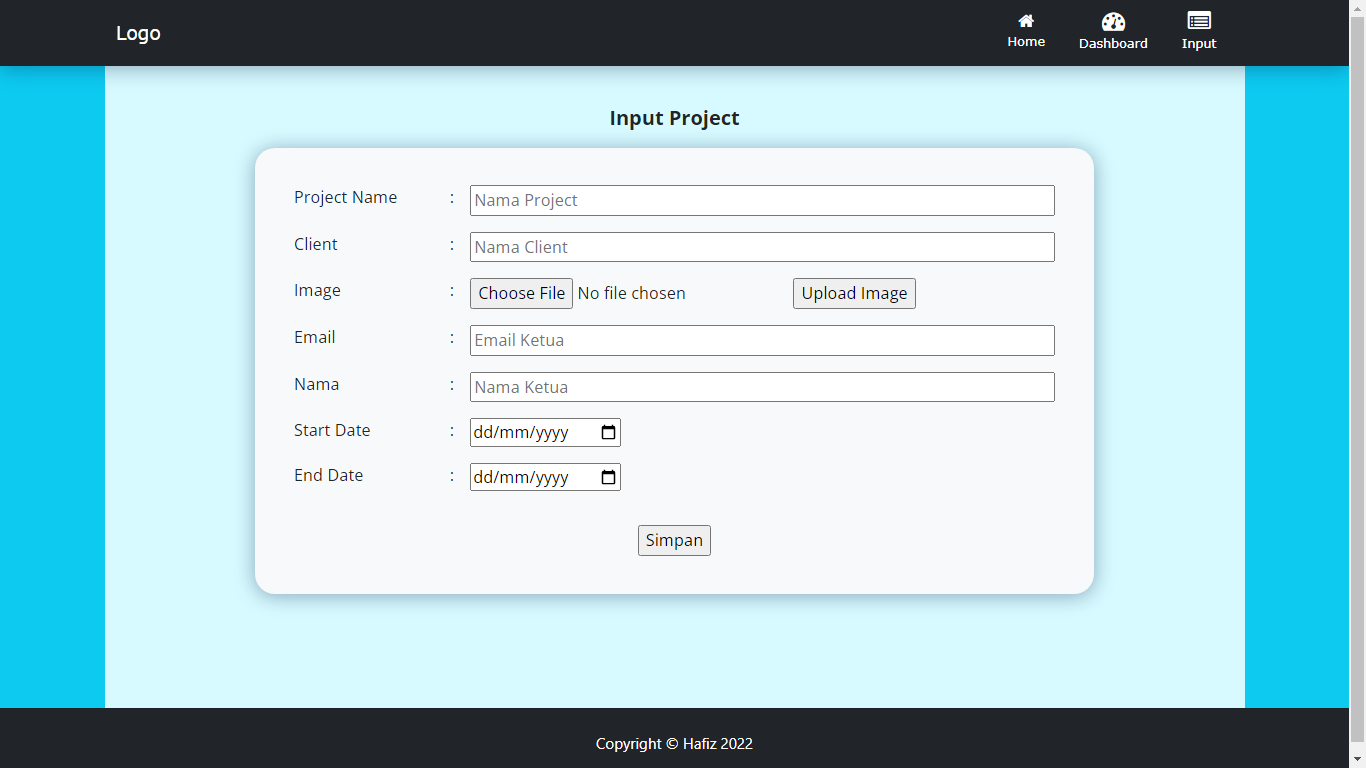Image resolution: width=1366 pixels, height=768 pixels.
Task: Click "Copyright © Hafiz 2022" footer text
Action: [x=674, y=744]
